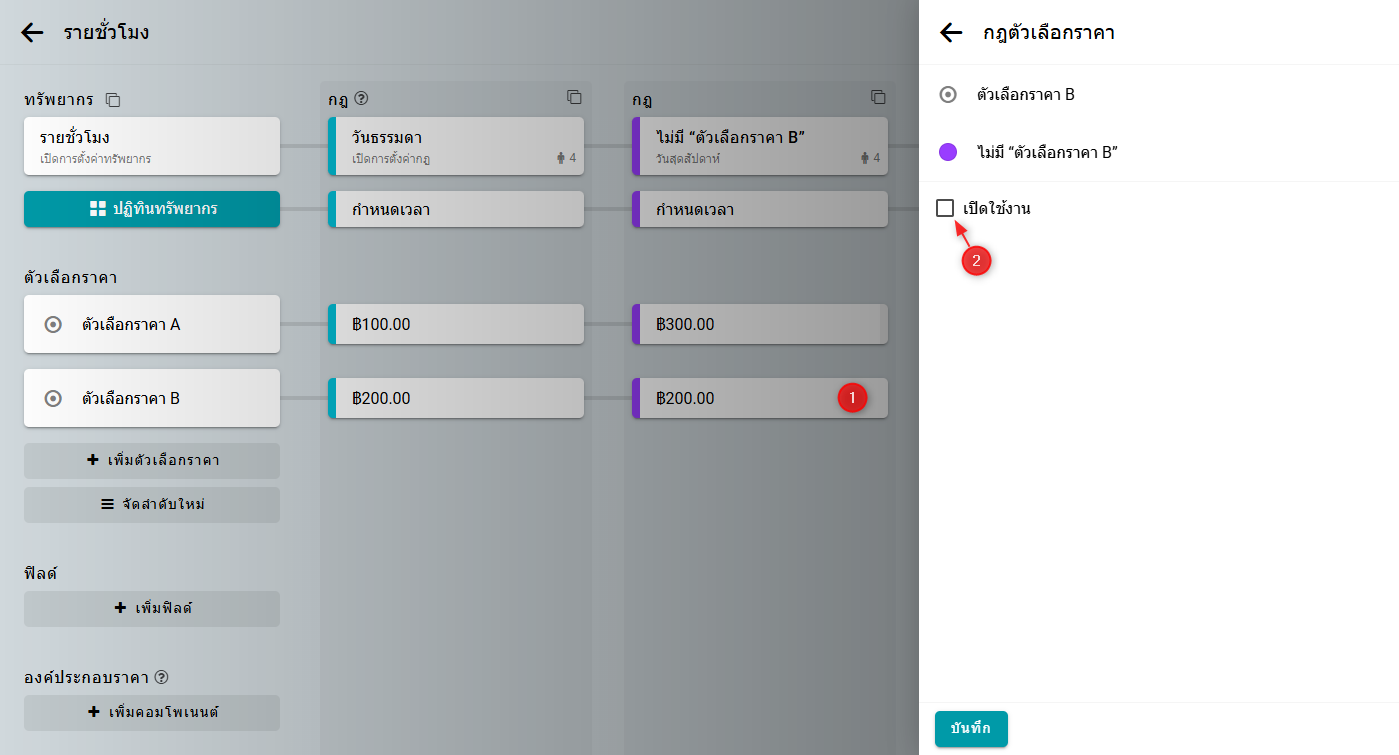Image resolution: width=1399 pixels, height=755 pixels.
Task: Open กำหนดเวลา under weekend rule
Action: point(760,210)
